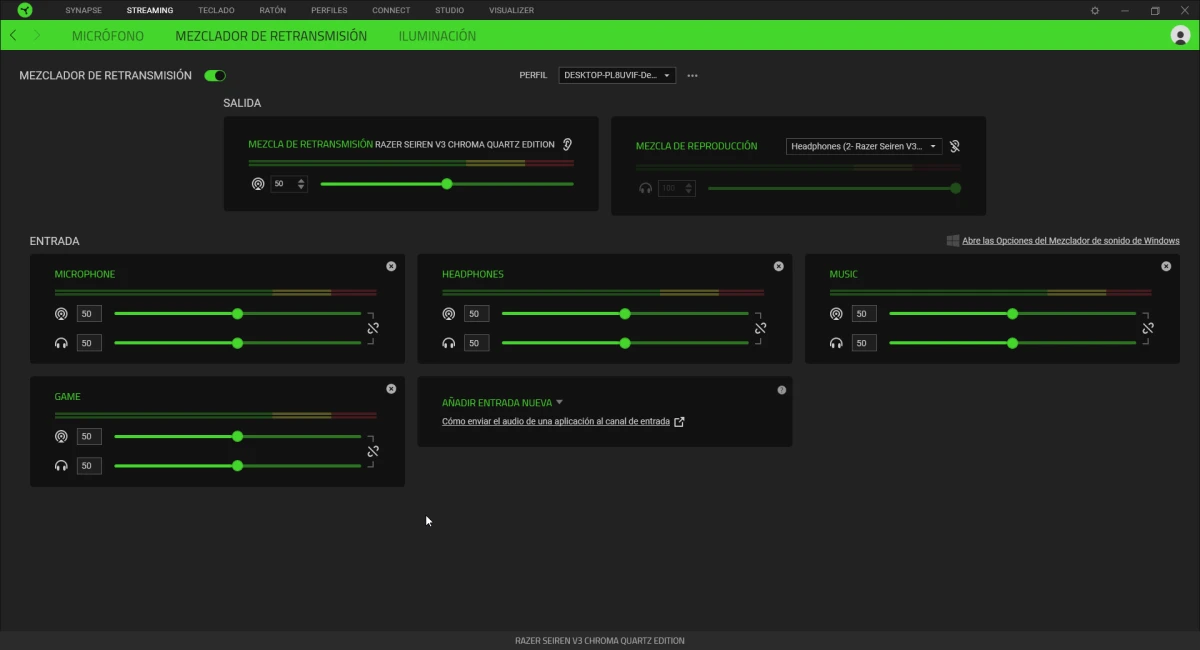
Task: Remove the Game input channel
Action: [x=391, y=388]
